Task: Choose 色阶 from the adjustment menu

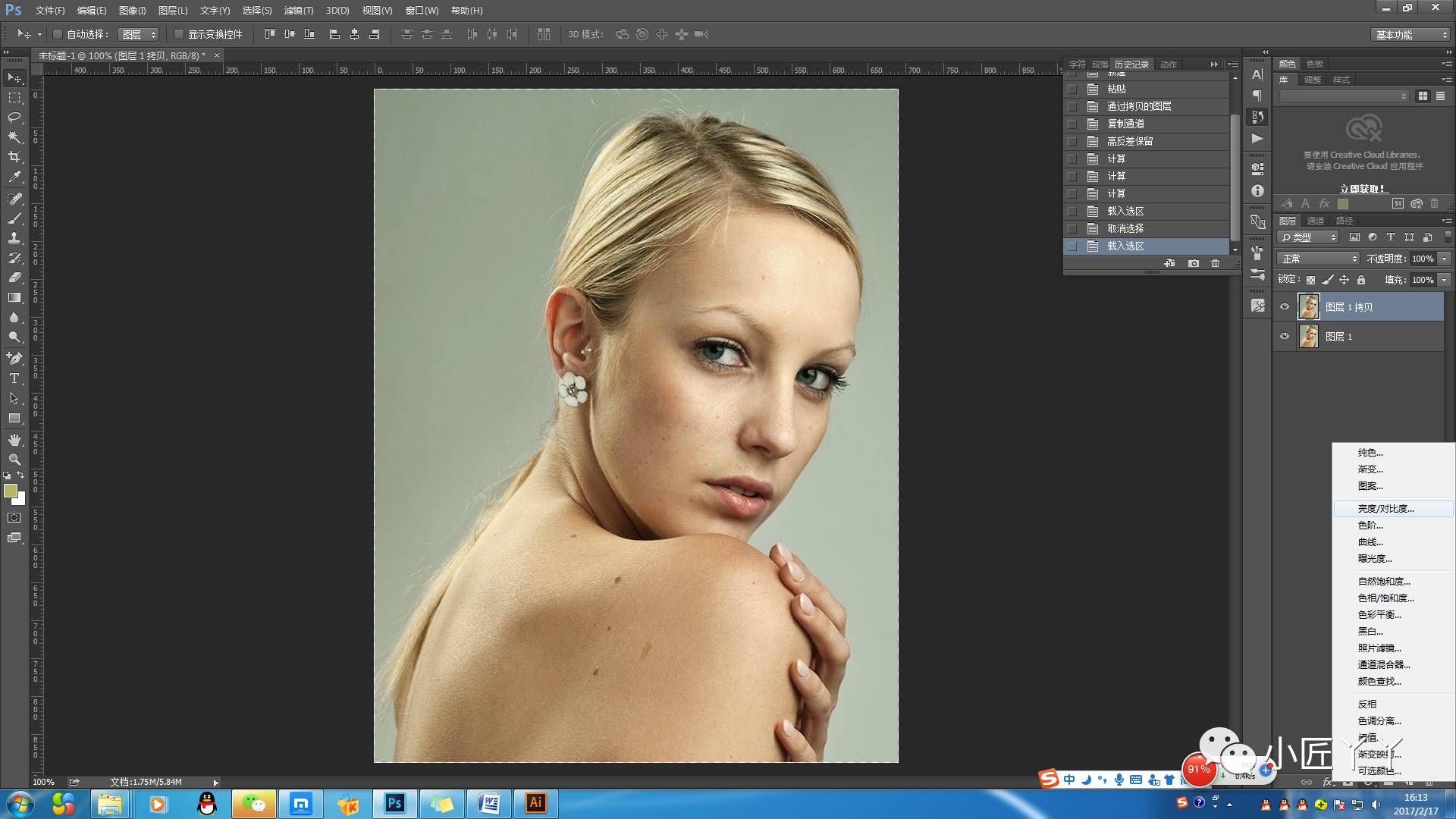Action: click(1394, 526)
